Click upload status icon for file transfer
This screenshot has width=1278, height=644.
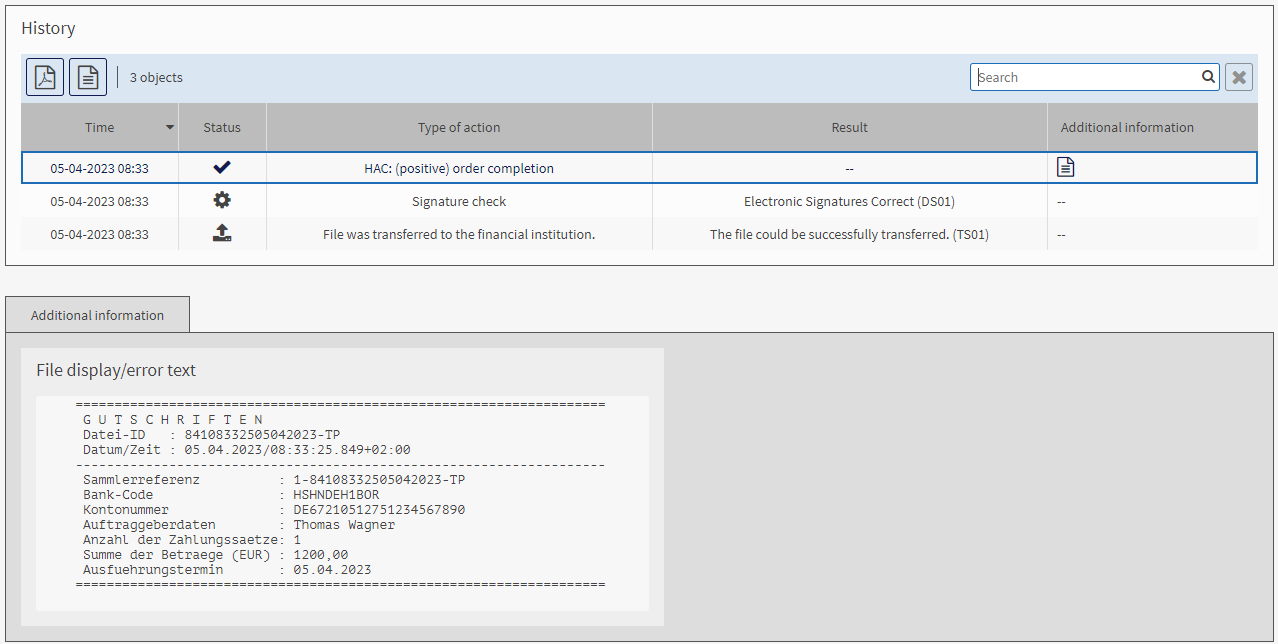(x=222, y=234)
